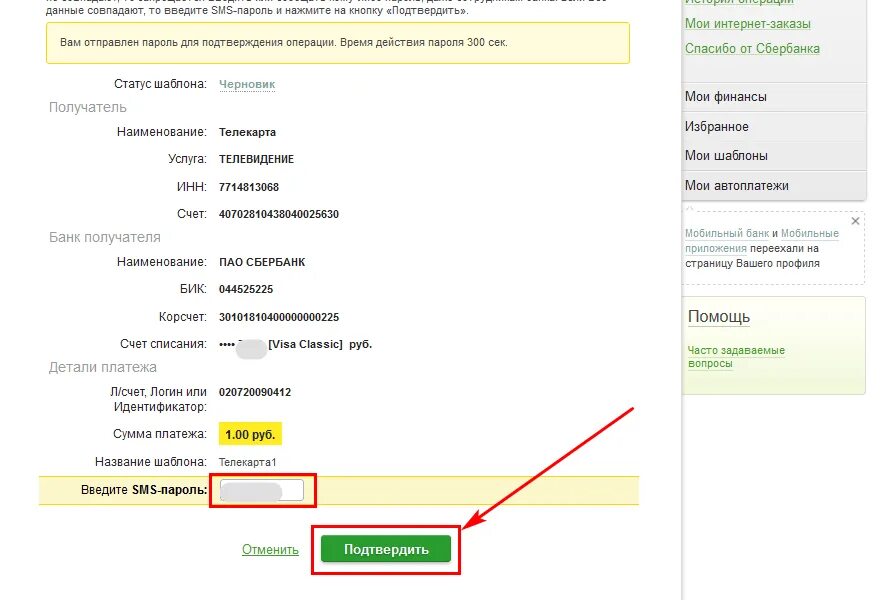Click the template name Телекарта1

[x=248, y=462]
